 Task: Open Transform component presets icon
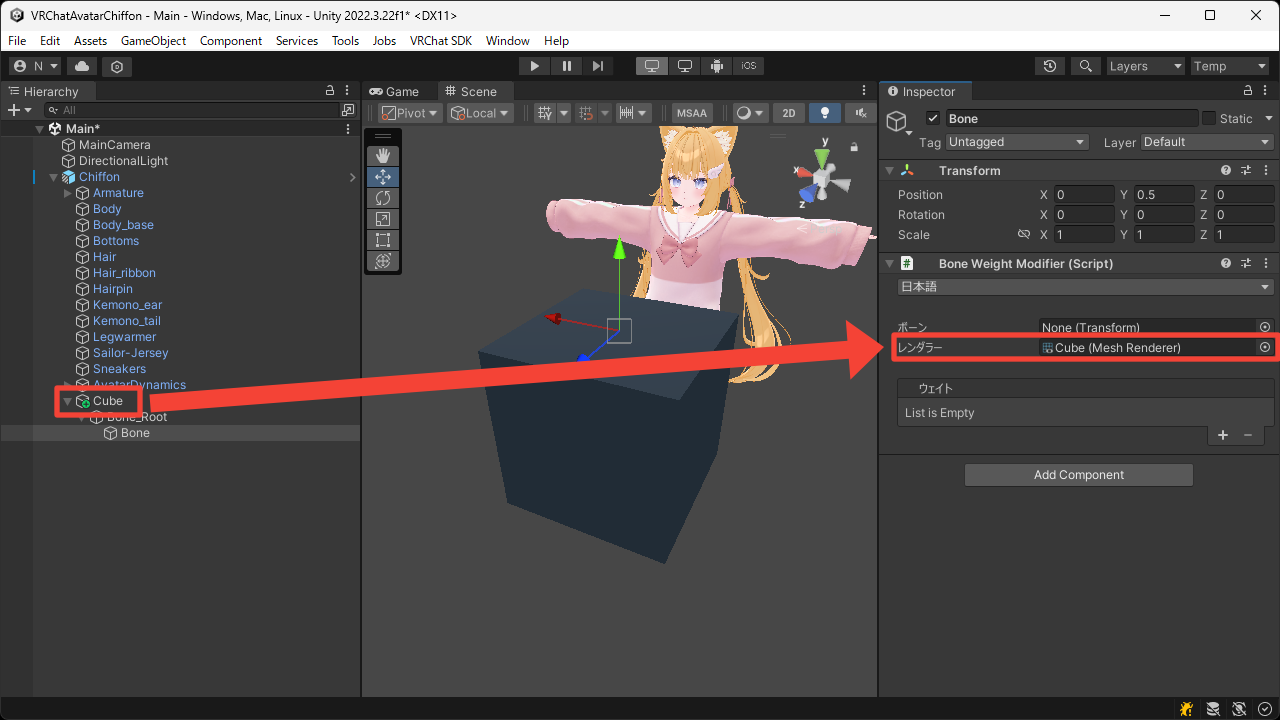[x=1246, y=171]
